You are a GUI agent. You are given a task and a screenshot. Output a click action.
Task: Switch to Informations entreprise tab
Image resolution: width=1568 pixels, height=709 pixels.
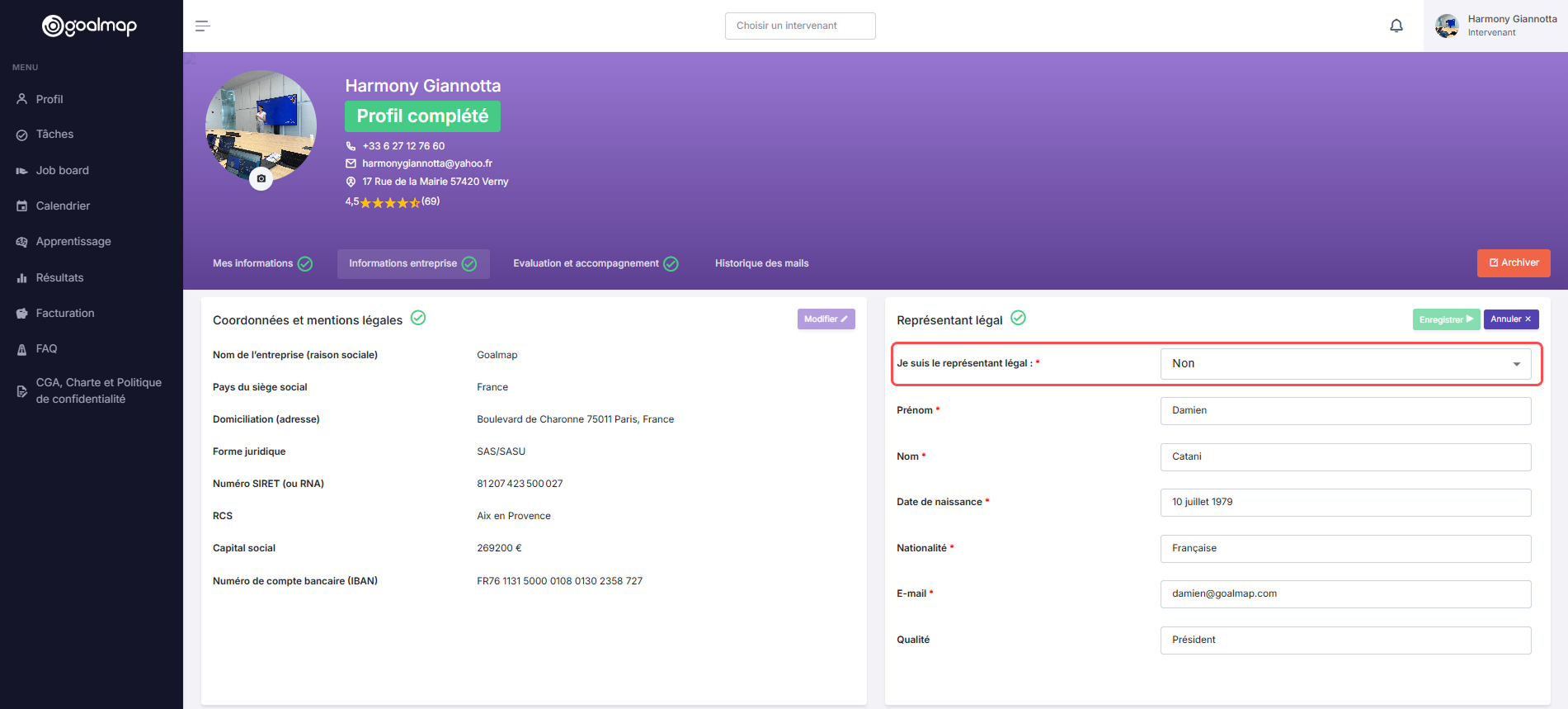[413, 264]
